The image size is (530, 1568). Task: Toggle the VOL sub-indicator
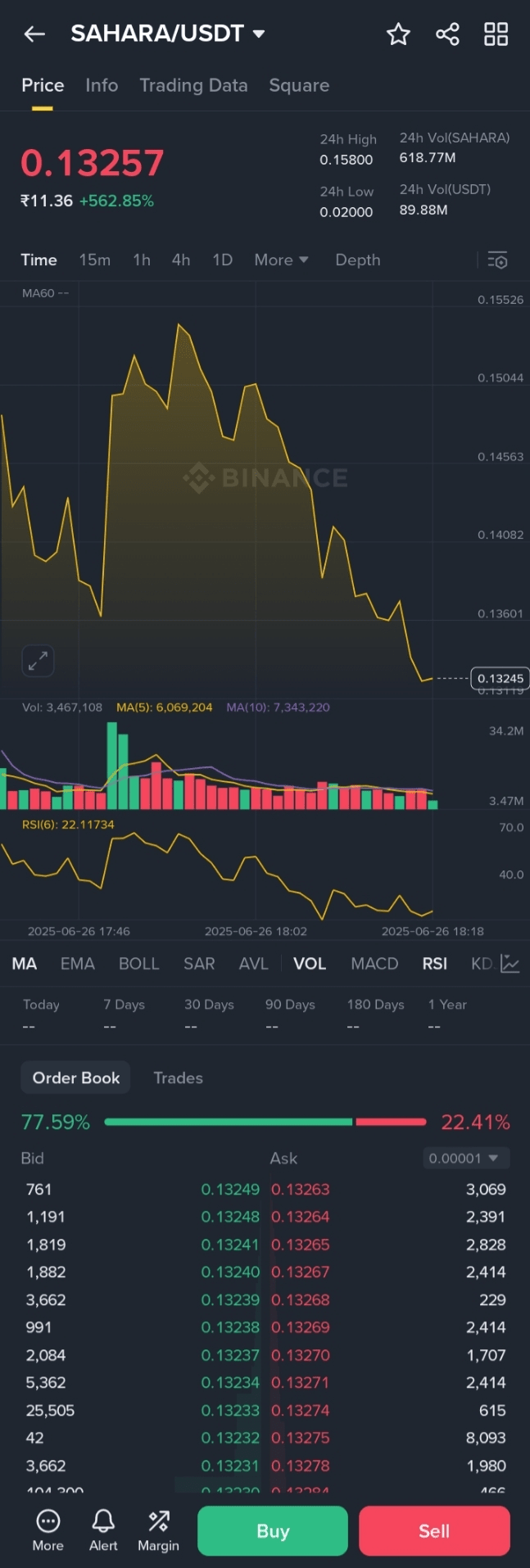[x=310, y=964]
